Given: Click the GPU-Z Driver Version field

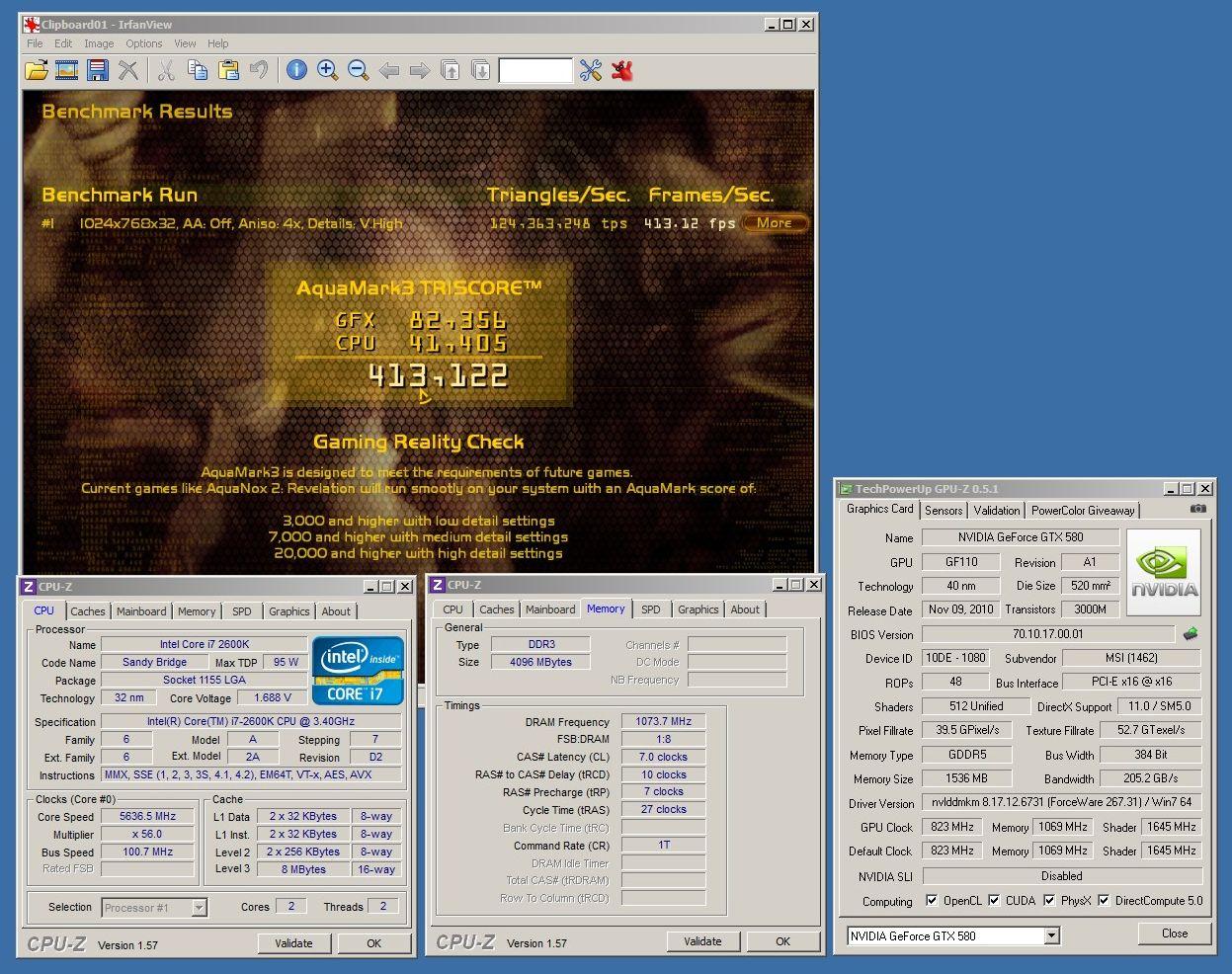Looking at the screenshot, I should pyautogui.click(x=1062, y=802).
